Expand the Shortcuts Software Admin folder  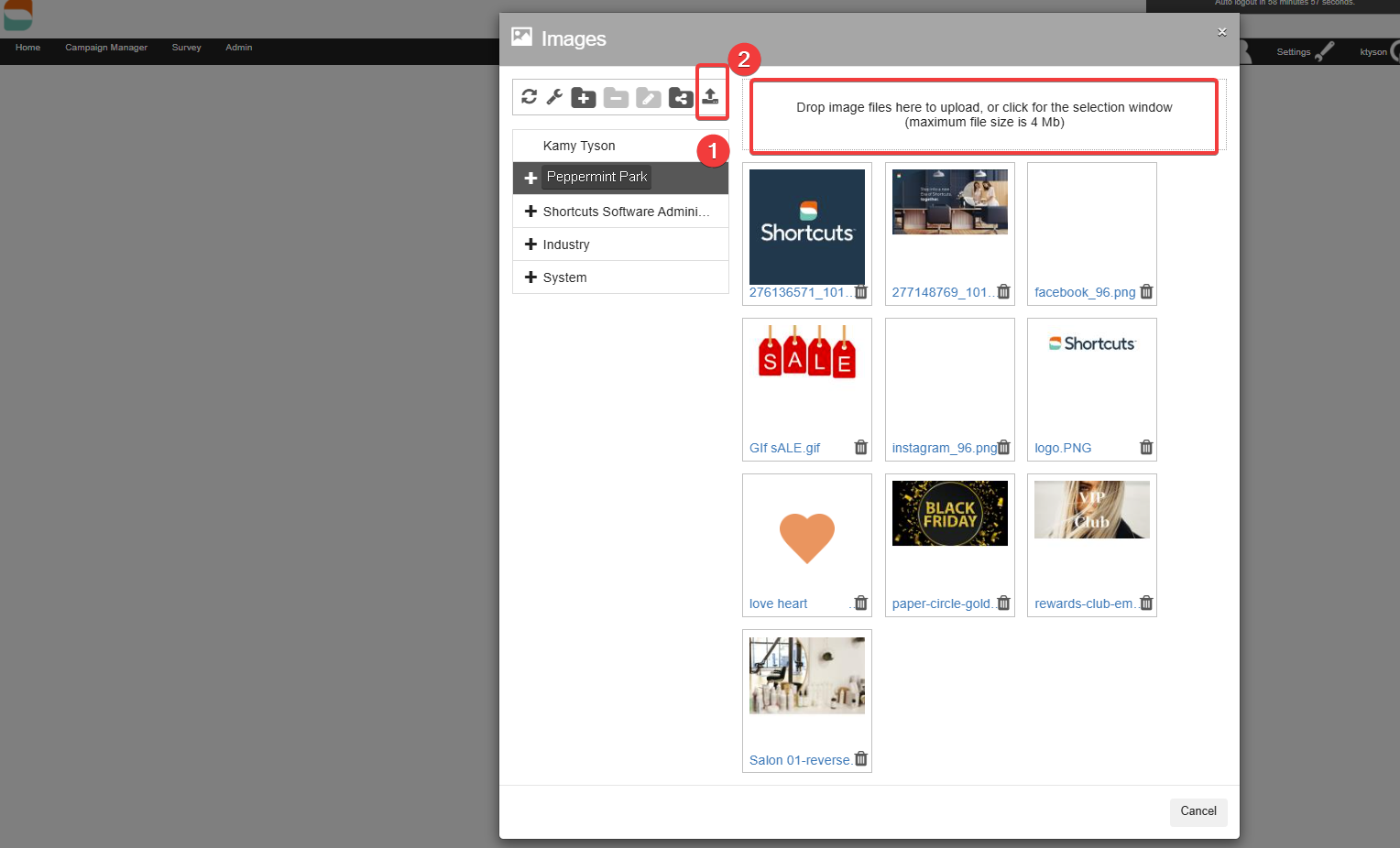click(x=530, y=212)
